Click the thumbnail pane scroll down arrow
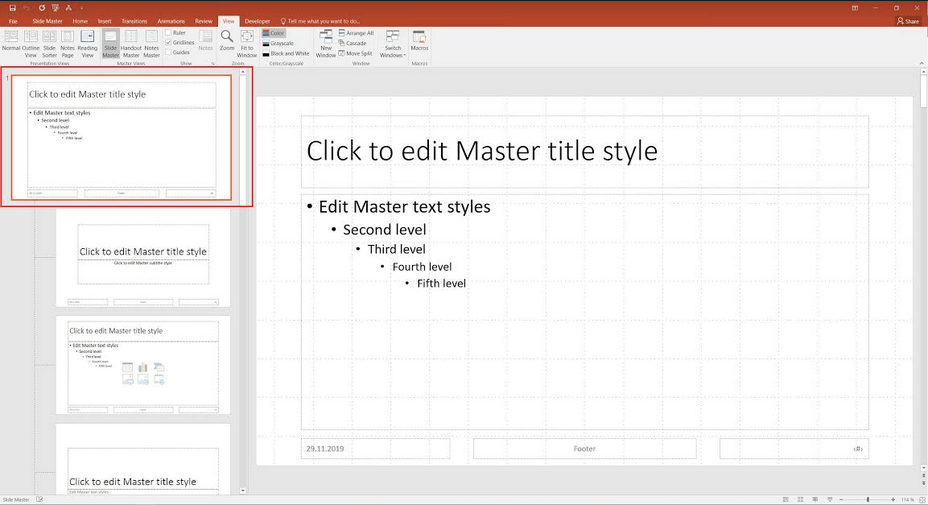The width and height of the screenshot is (928, 505). point(243,490)
